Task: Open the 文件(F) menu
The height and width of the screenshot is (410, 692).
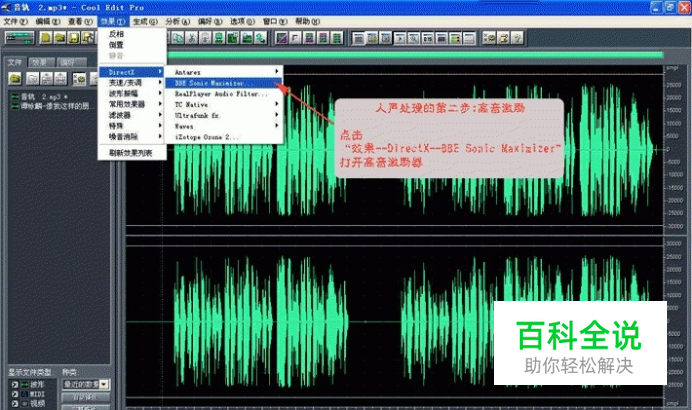Action: point(15,21)
